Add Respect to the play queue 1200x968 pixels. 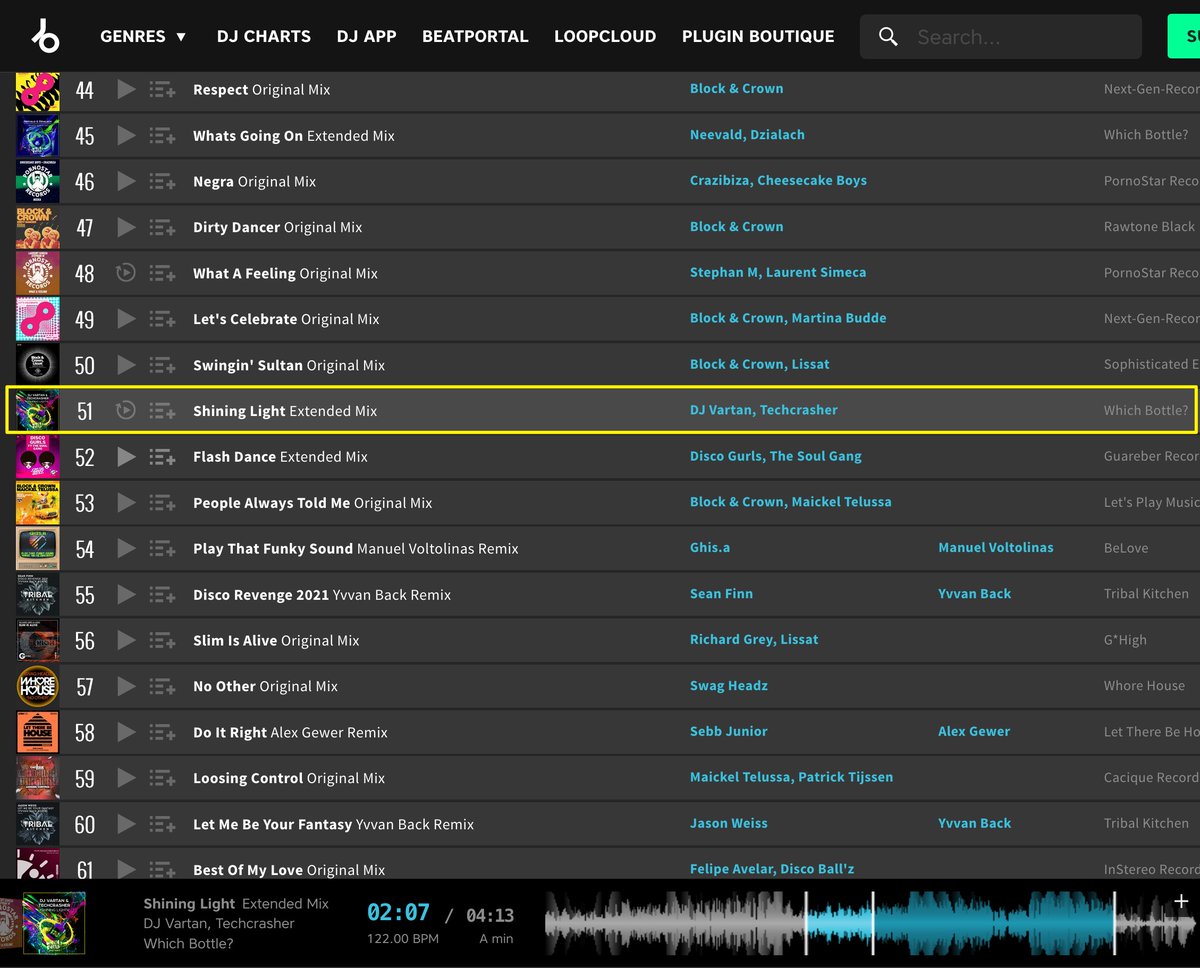point(162,90)
